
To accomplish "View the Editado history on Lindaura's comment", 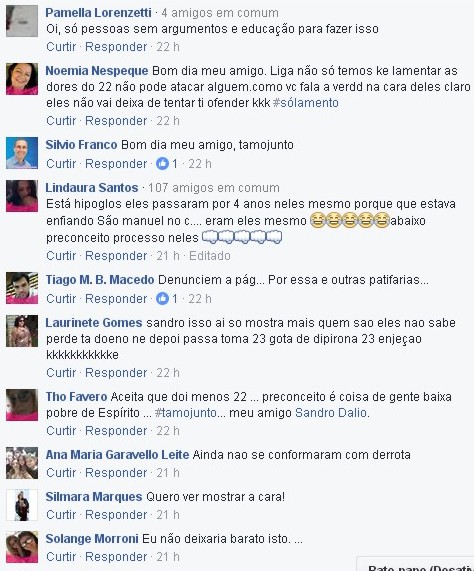I will click(x=210, y=256).
